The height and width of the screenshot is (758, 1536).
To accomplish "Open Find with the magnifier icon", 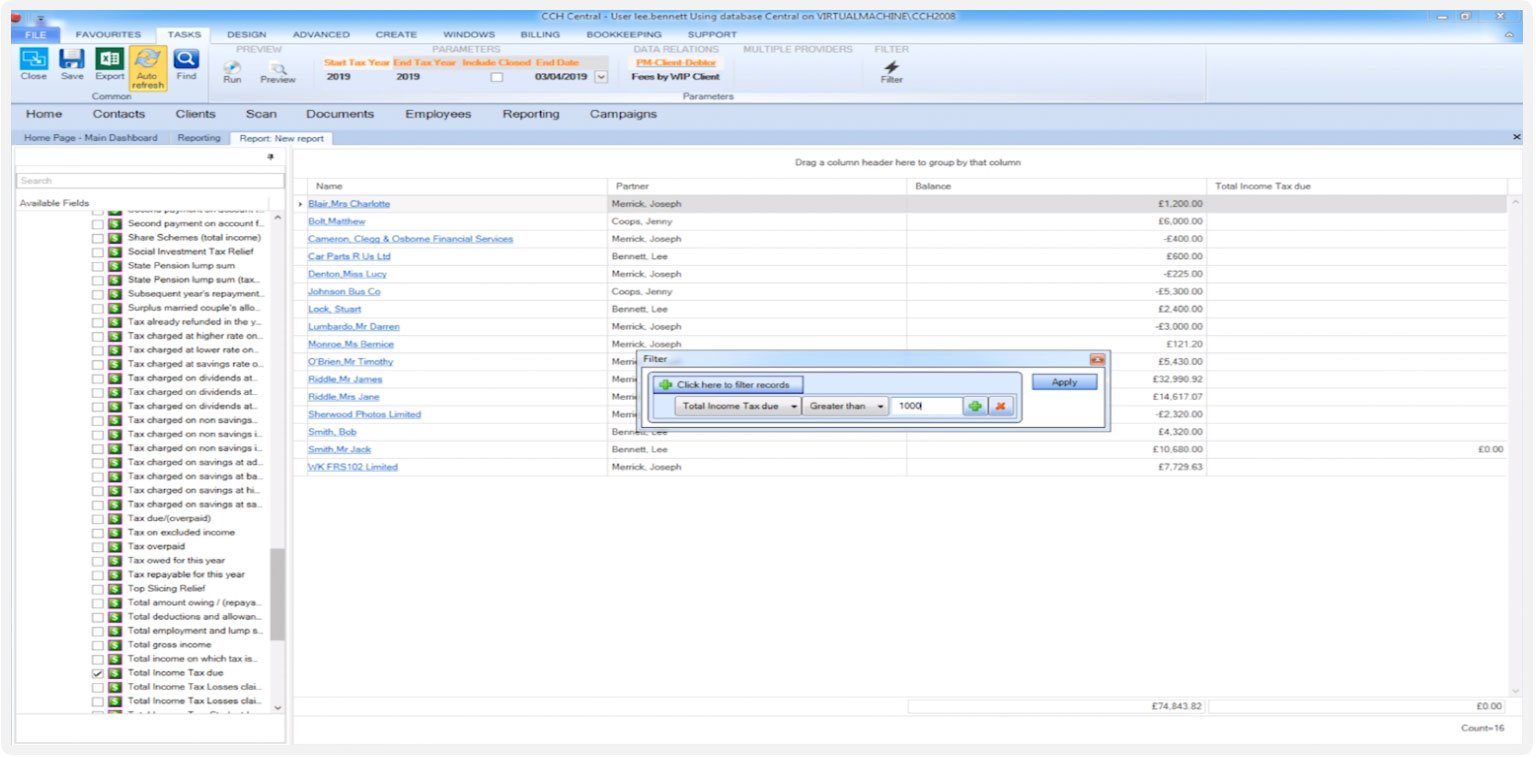I will 186,60.
